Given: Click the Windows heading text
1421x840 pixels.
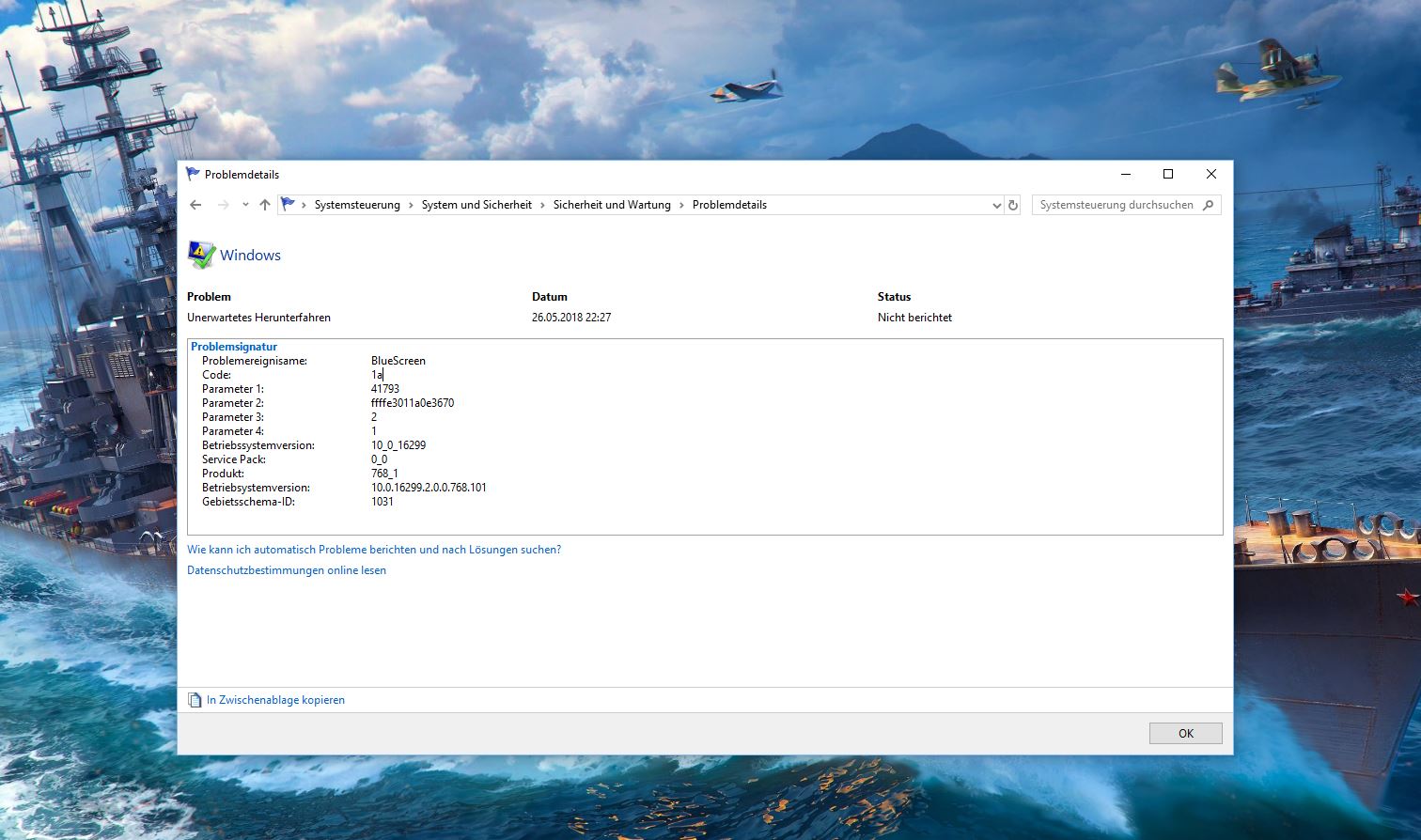Looking at the screenshot, I should tap(250, 256).
